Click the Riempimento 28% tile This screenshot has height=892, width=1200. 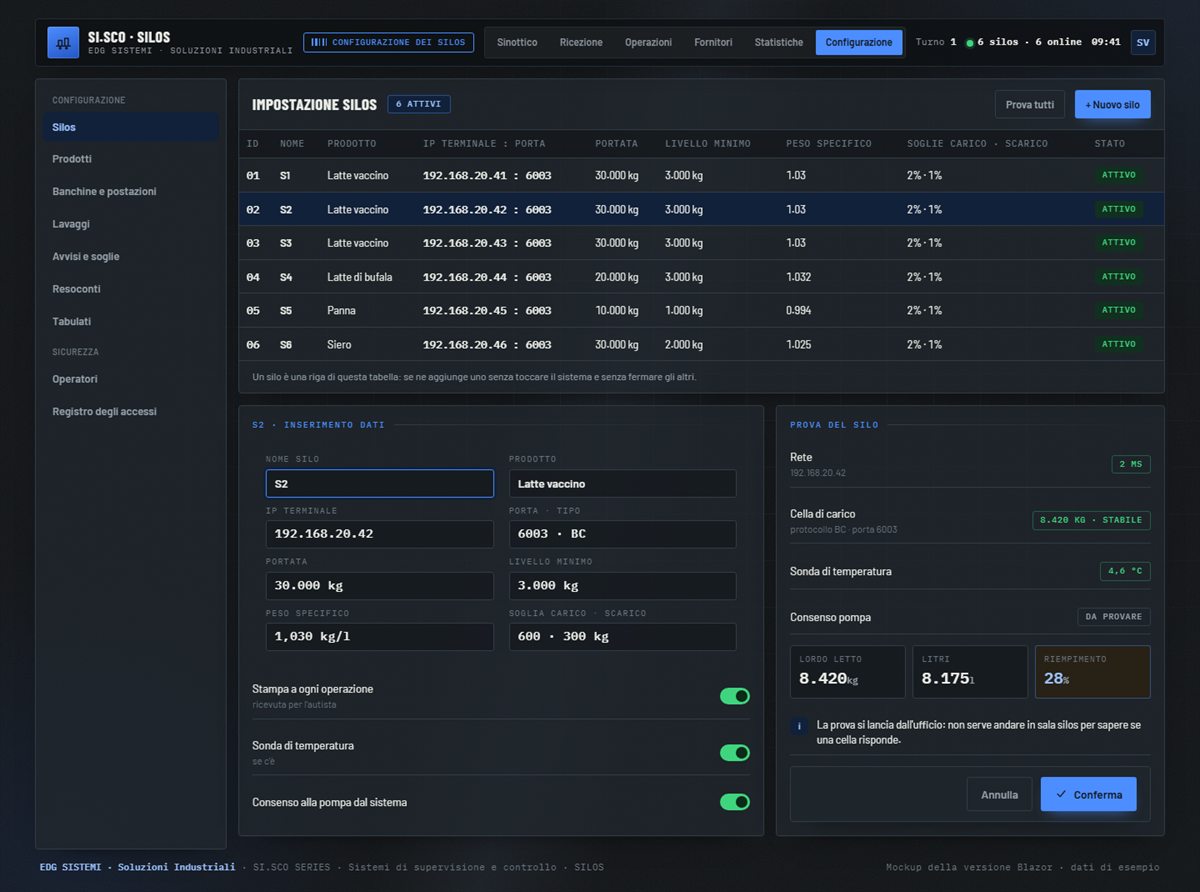(x=1092, y=672)
